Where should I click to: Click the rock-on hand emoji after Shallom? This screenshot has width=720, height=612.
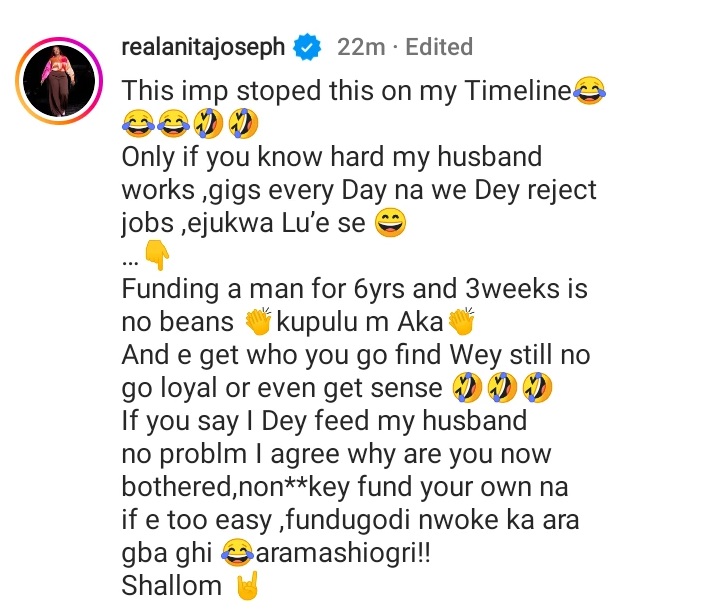247,586
